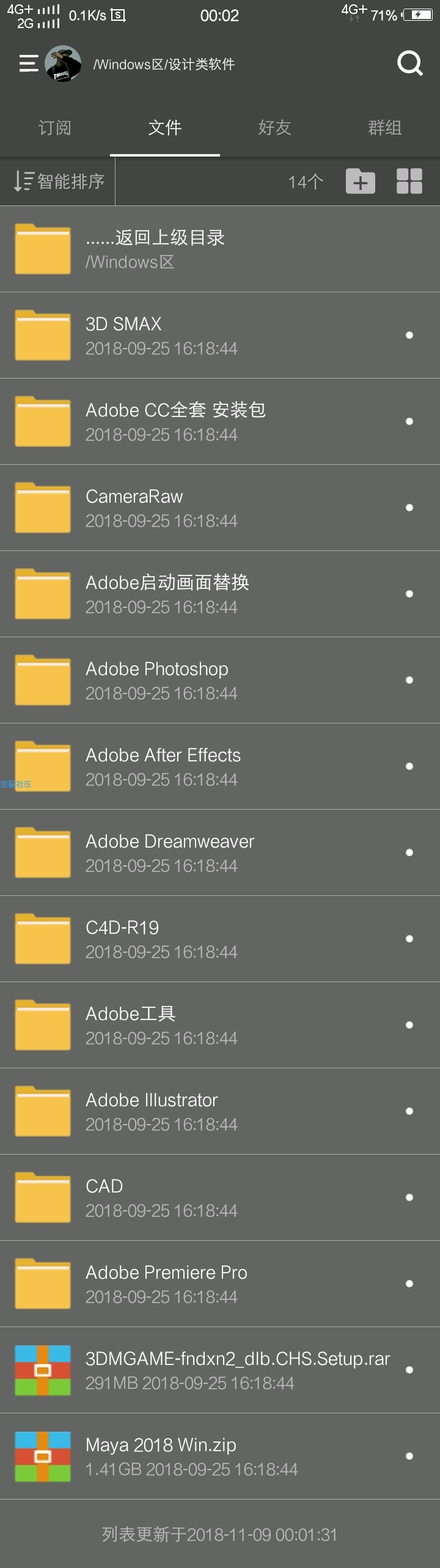Select dot option for CameraRaw folder
The height and width of the screenshot is (1568, 440).
click(409, 508)
